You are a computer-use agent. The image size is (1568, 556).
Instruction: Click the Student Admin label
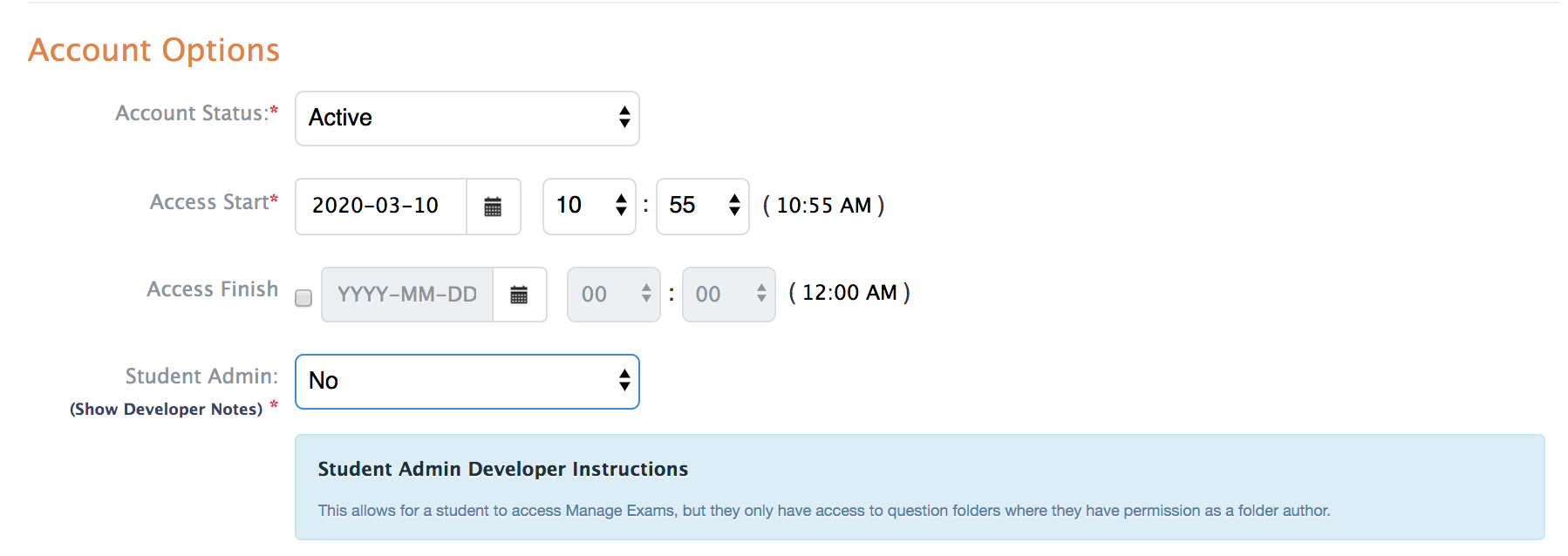pyautogui.click(x=201, y=376)
